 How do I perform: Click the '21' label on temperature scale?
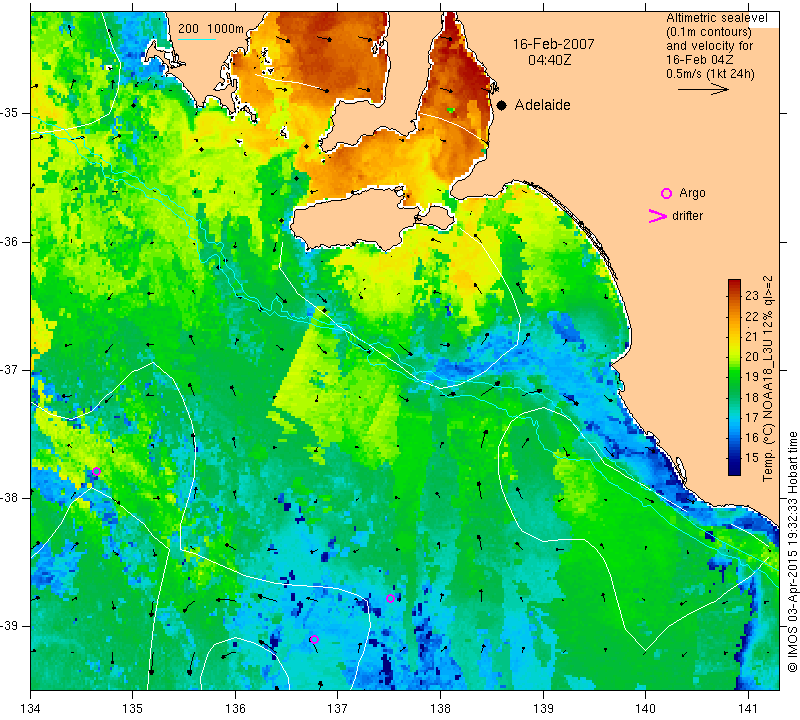[x=752, y=336]
